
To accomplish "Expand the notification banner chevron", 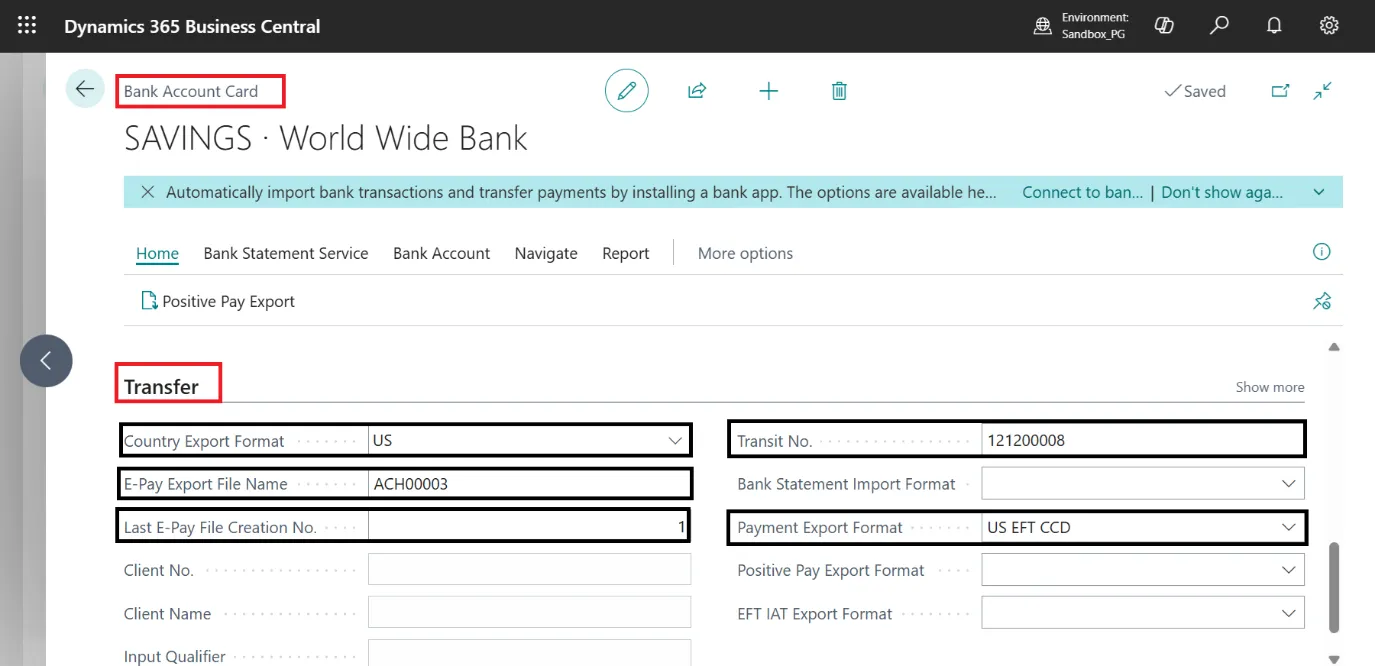I will click(x=1319, y=192).
